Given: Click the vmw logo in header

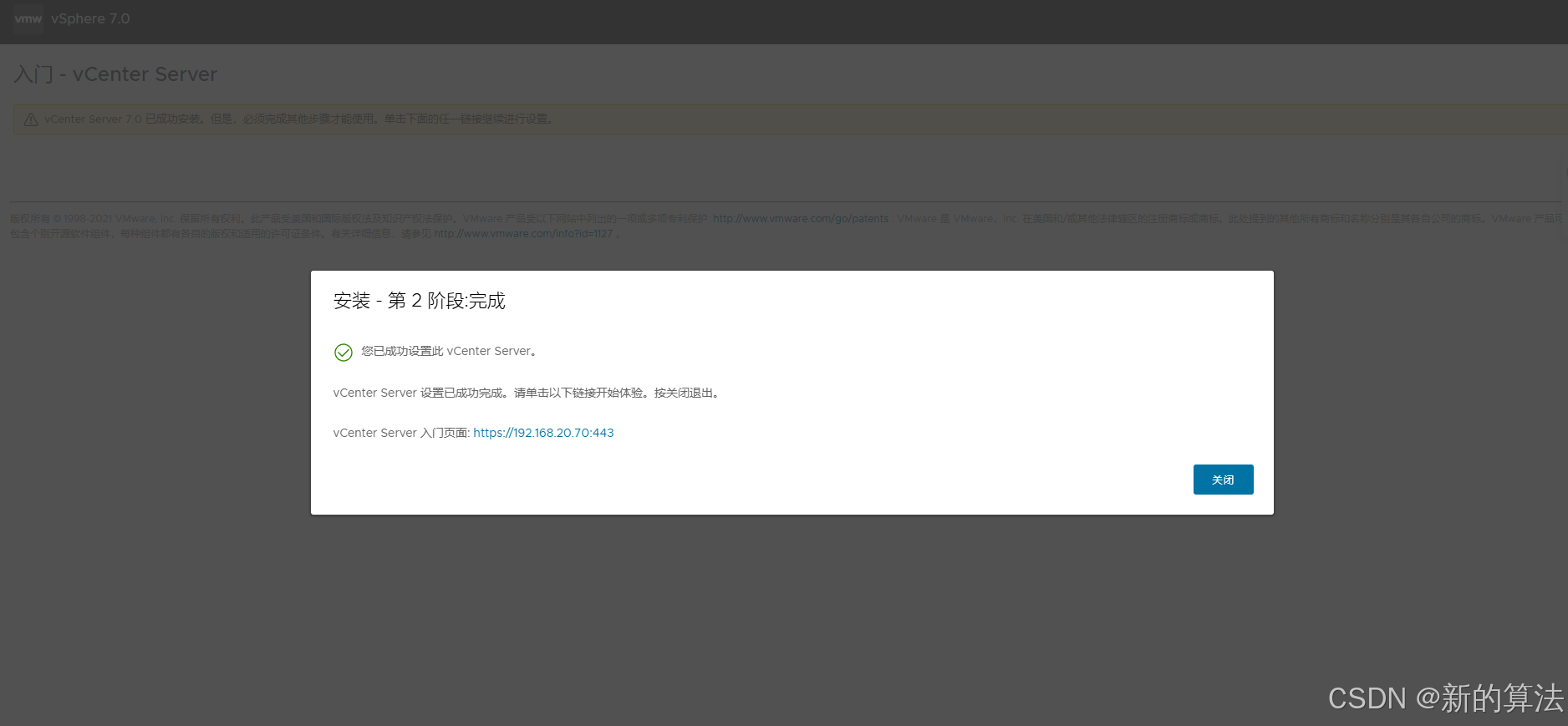Looking at the screenshot, I should click(x=28, y=18).
